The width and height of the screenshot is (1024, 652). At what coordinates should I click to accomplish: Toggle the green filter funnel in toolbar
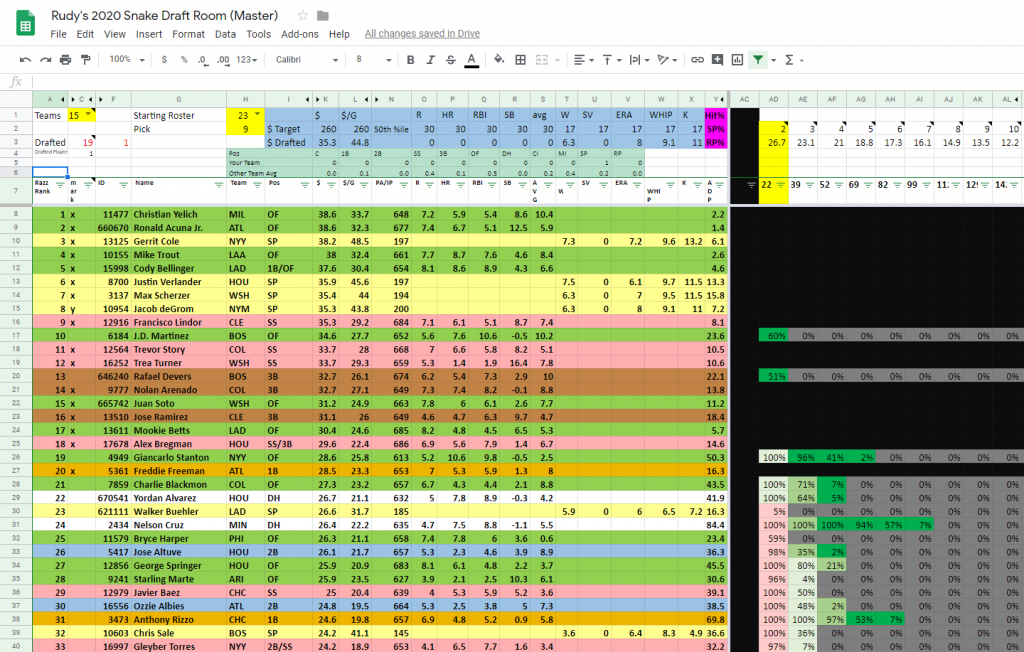758,59
